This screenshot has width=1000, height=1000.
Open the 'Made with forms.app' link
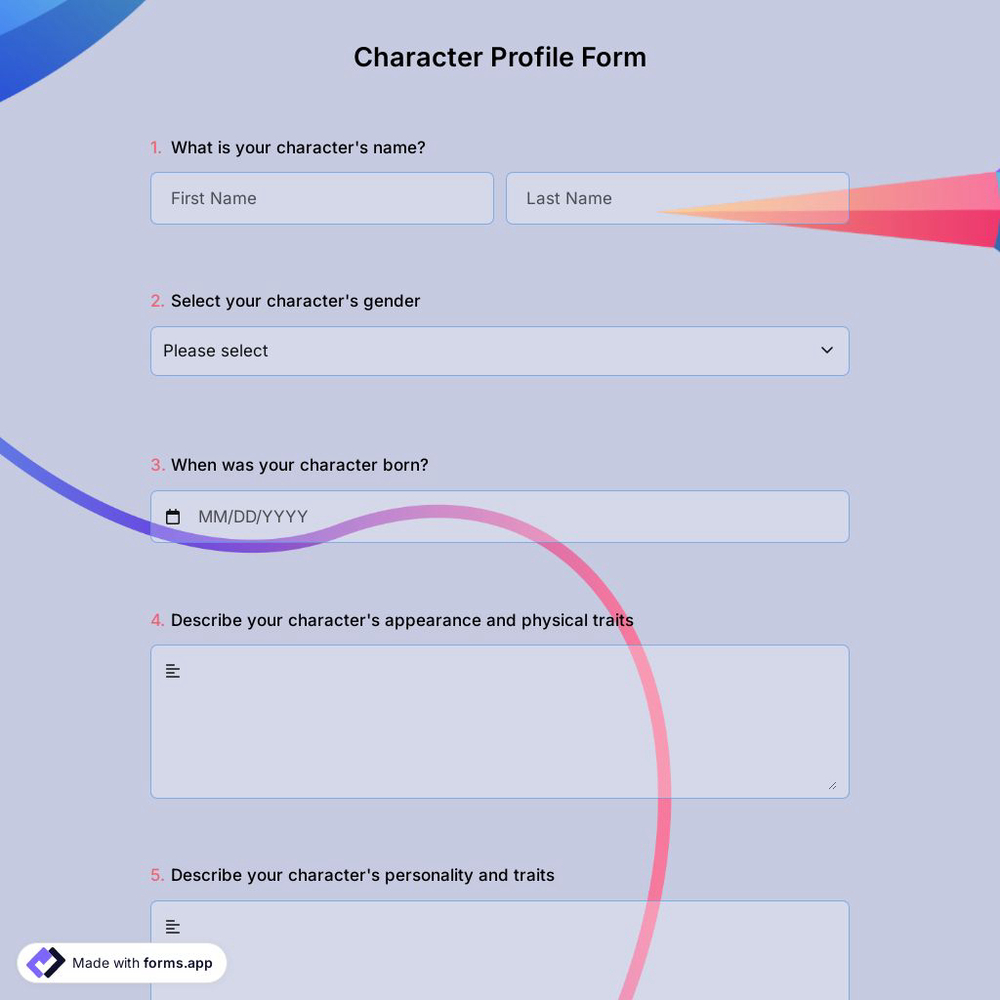pos(121,963)
